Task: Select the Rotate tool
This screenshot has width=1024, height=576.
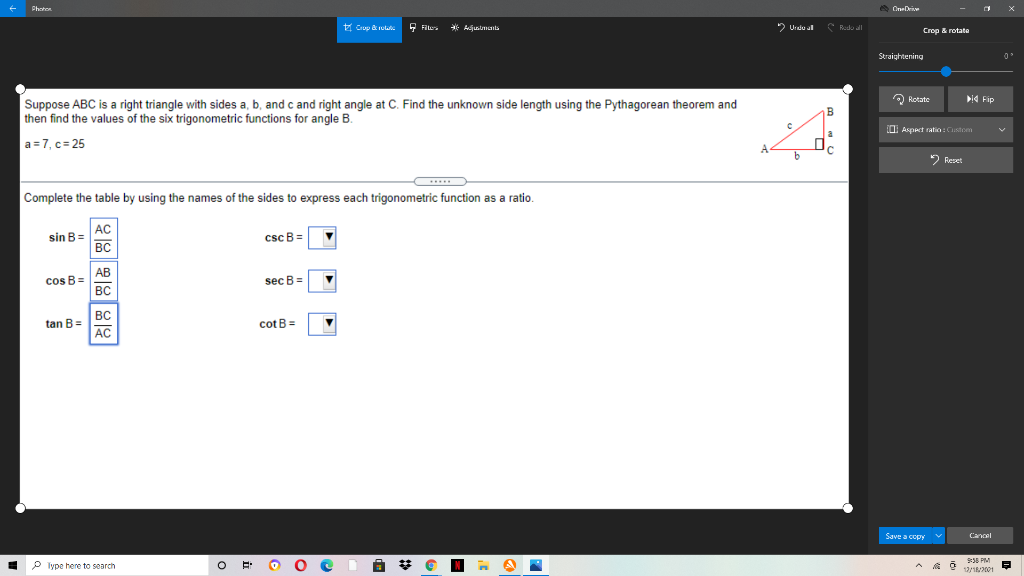Action: [x=911, y=99]
